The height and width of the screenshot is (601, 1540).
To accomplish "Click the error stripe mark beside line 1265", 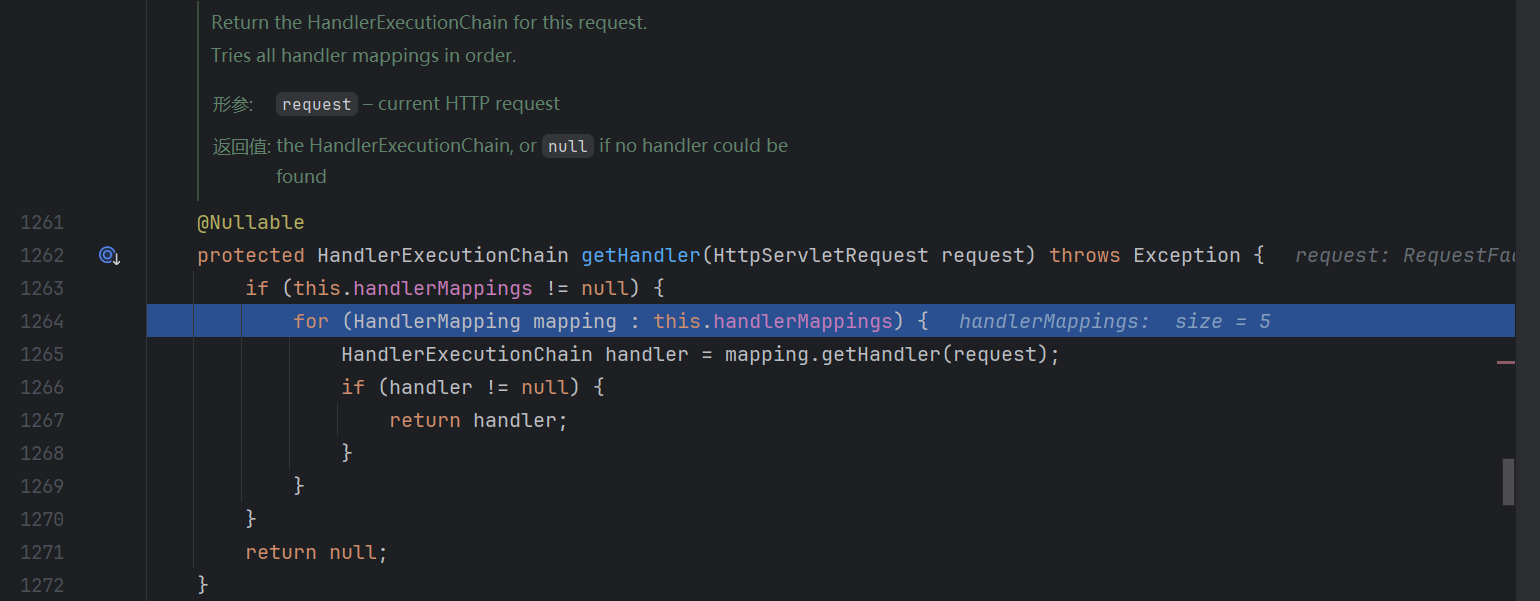I will pyautogui.click(x=1506, y=363).
